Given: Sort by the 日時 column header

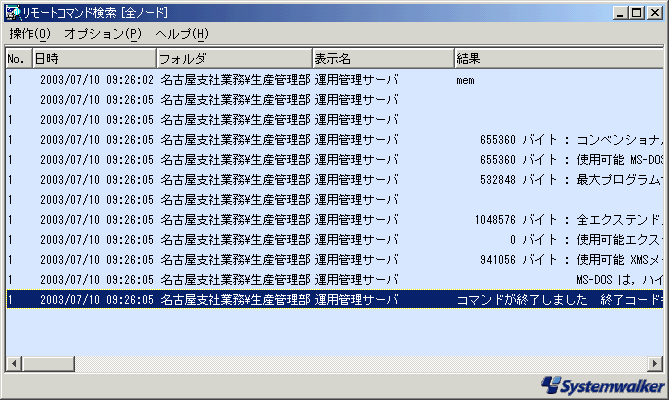Looking at the screenshot, I should coord(94,58).
